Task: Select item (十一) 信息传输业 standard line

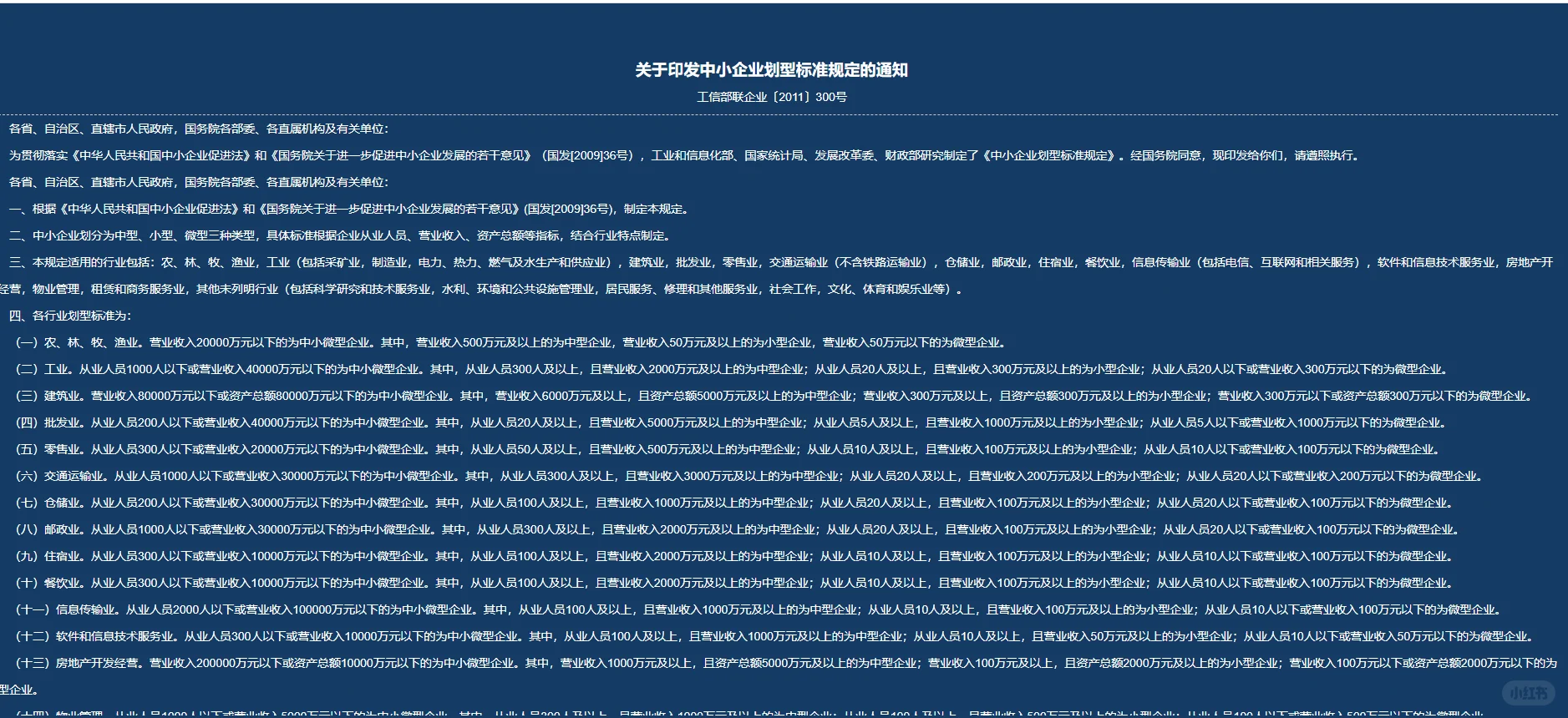Action: coord(759,609)
